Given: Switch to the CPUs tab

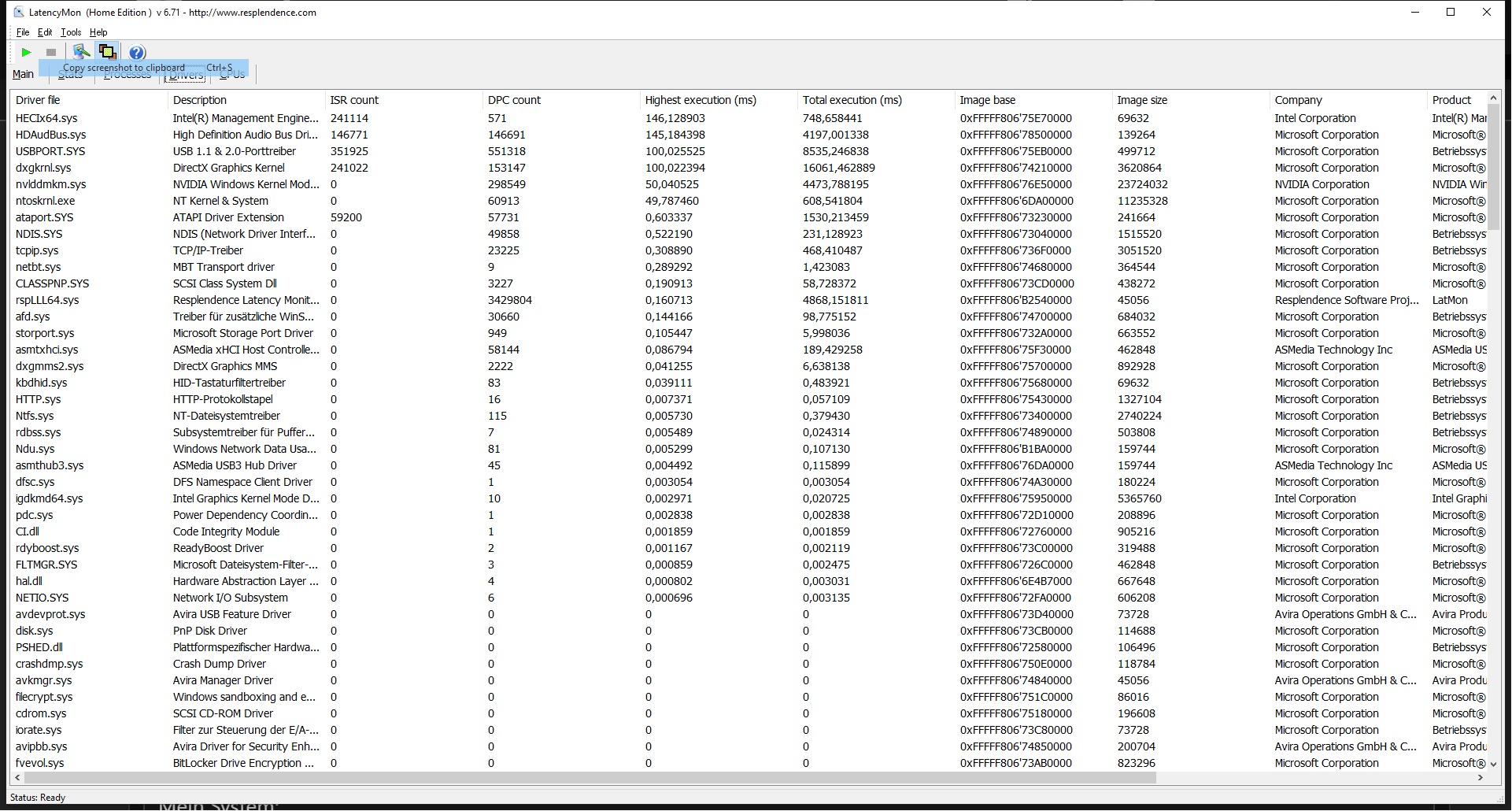Looking at the screenshot, I should [232, 74].
